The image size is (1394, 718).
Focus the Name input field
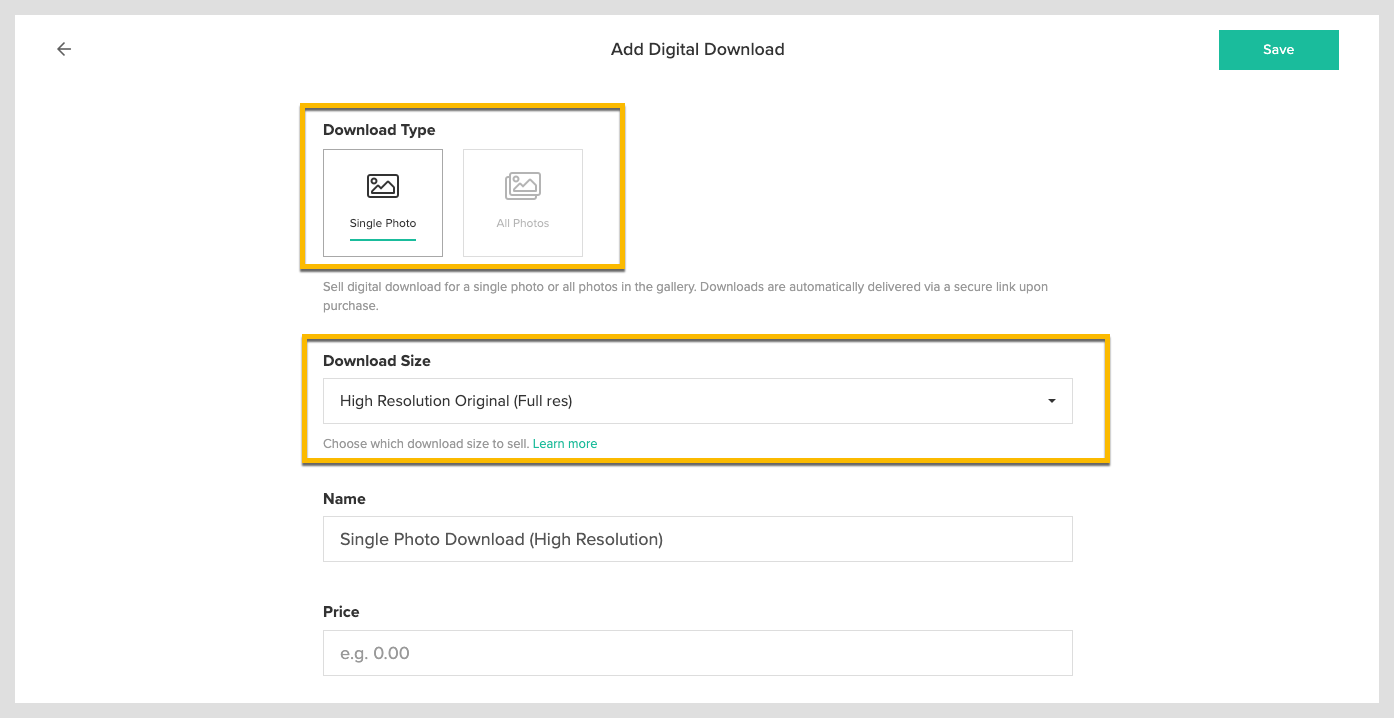697,539
